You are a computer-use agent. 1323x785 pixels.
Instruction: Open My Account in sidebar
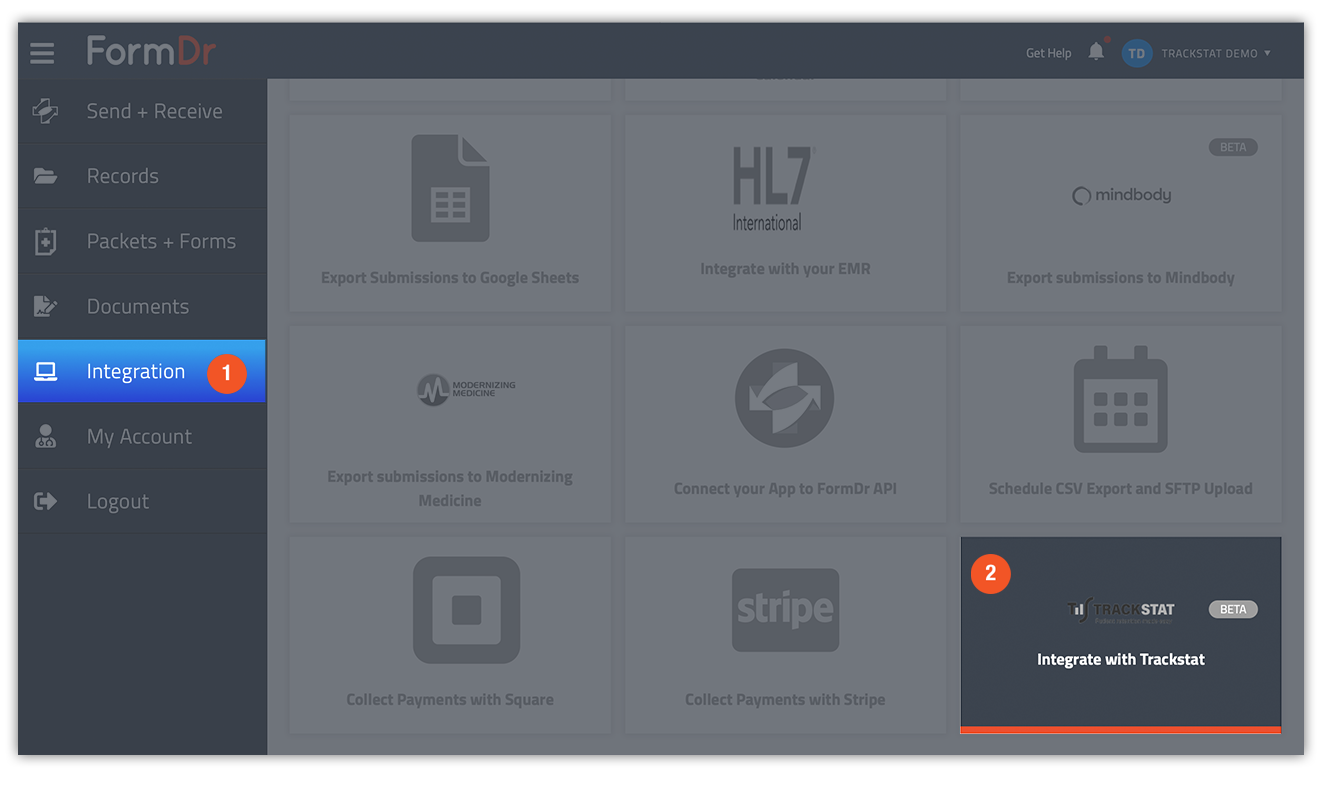tap(142, 436)
